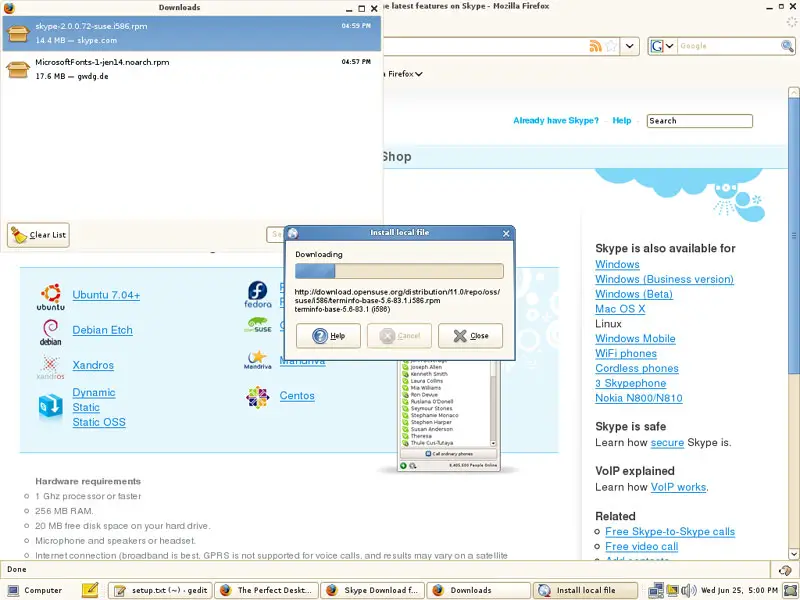Open the Windows (Beta) link
Screen dimensions: 800x600
pos(634,294)
